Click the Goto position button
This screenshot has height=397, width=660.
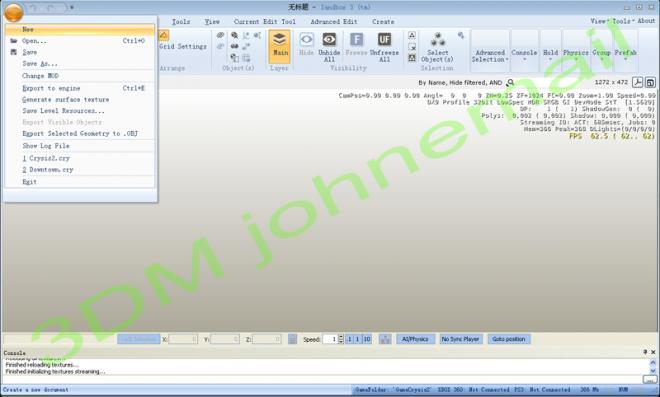(x=509, y=339)
